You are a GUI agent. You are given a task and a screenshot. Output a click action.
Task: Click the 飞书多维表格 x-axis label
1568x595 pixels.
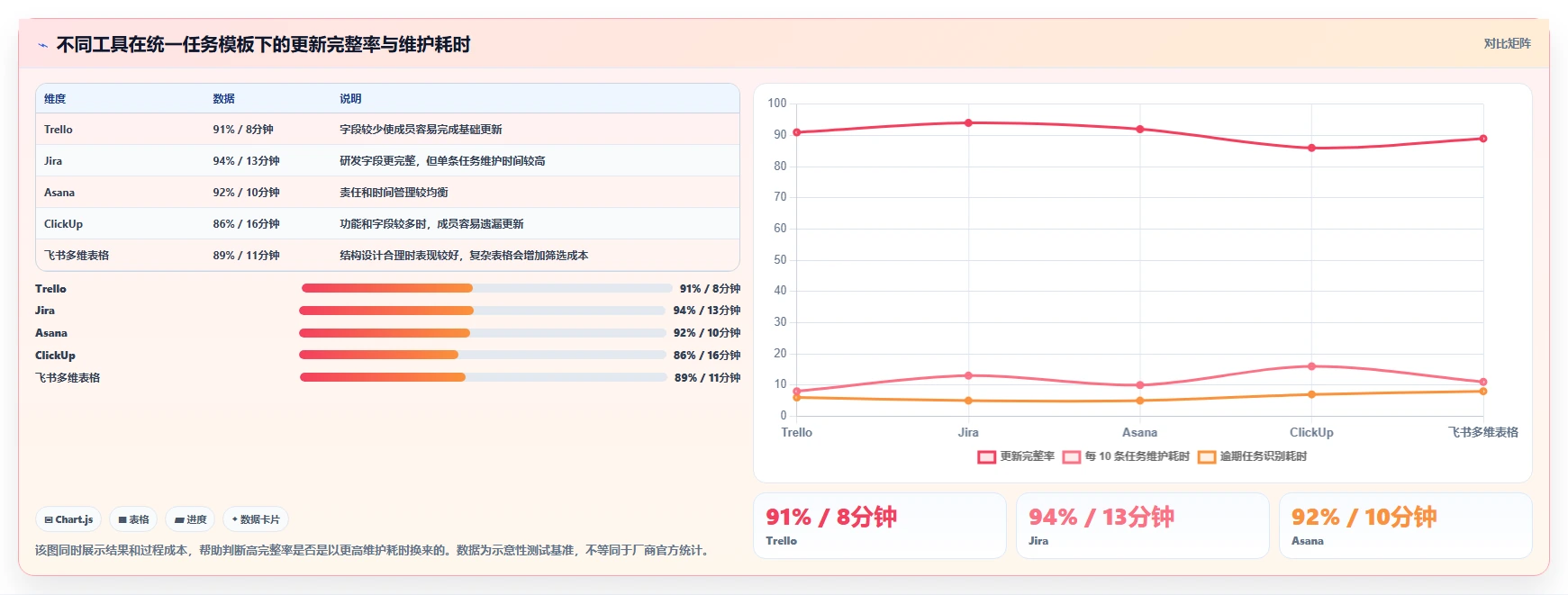(1482, 433)
